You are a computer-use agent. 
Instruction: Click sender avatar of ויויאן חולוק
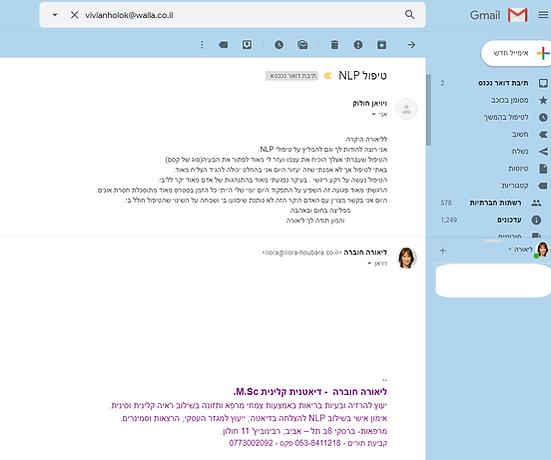click(x=406, y=109)
